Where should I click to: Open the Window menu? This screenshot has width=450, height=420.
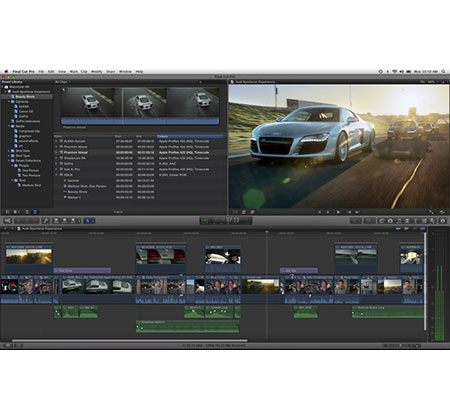[x=125, y=71]
